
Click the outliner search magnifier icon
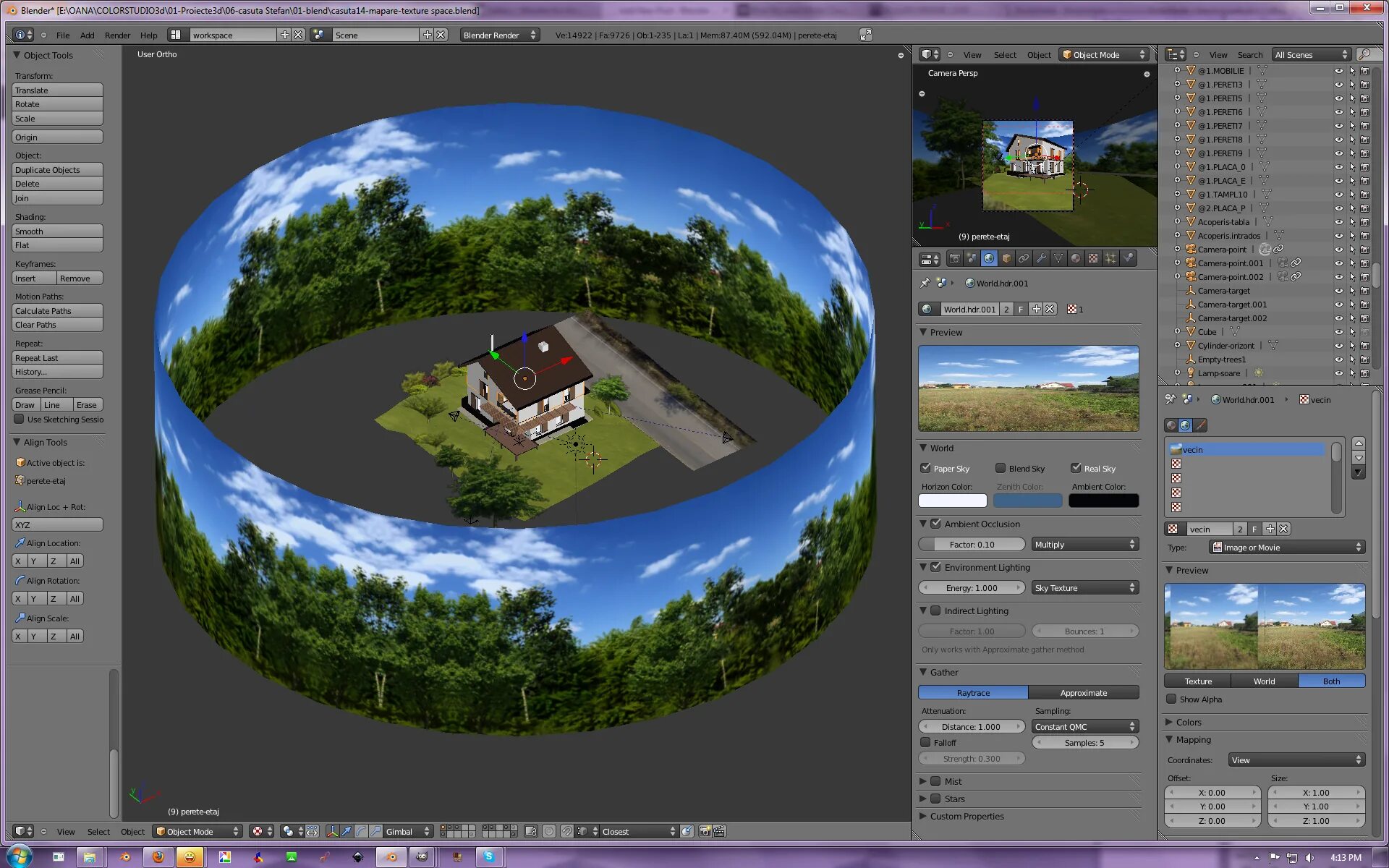click(x=1364, y=54)
